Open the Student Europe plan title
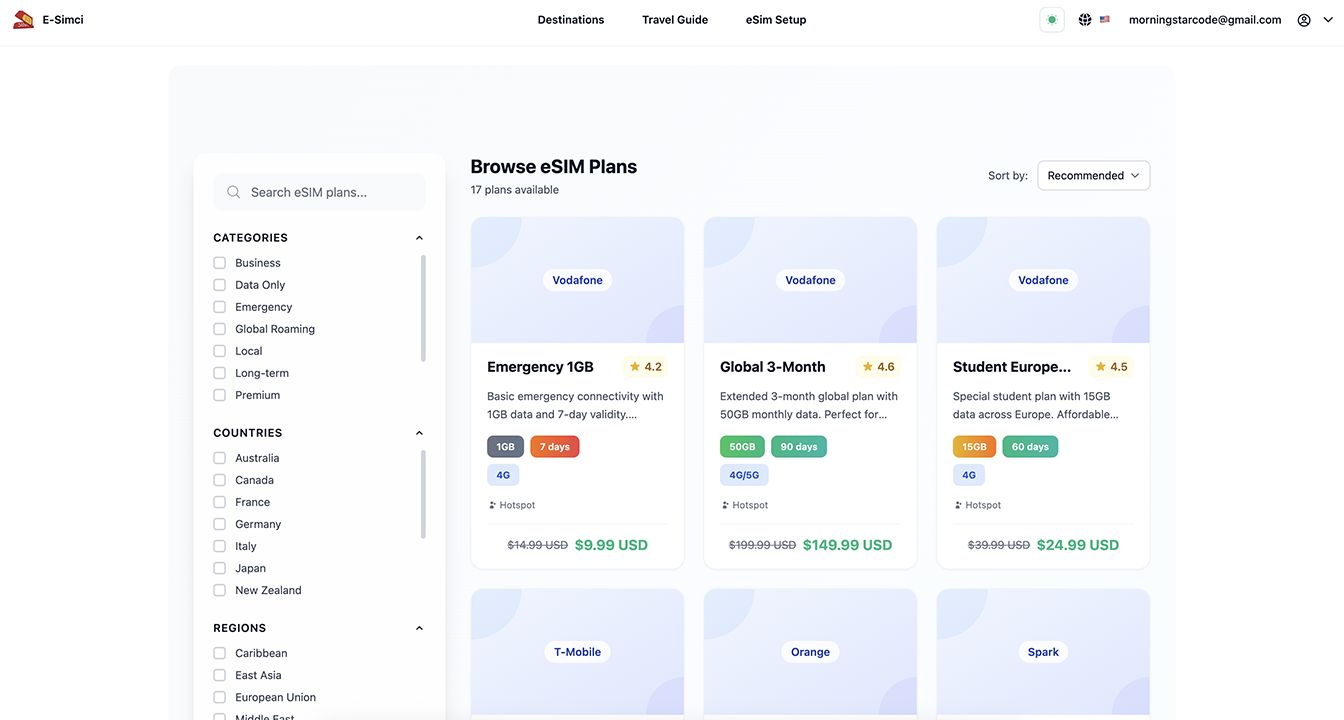 [x=1012, y=367]
